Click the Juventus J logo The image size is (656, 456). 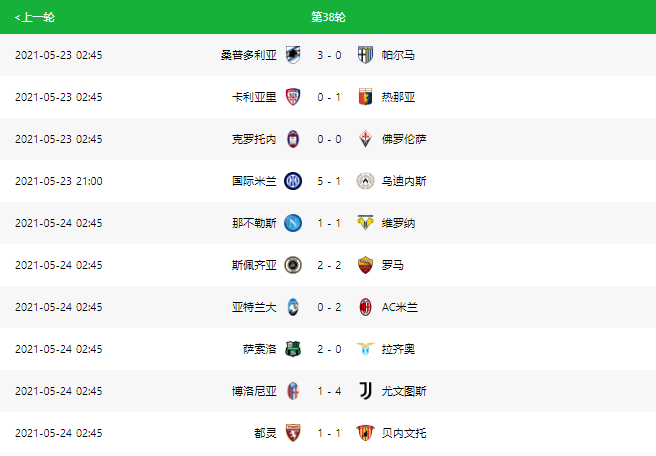[x=365, y=391]
